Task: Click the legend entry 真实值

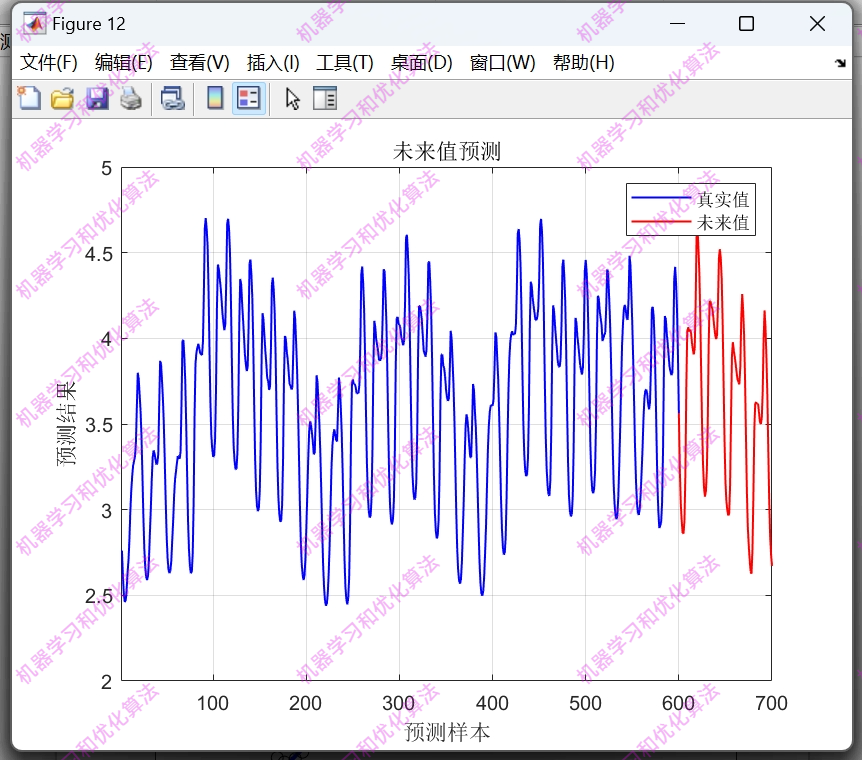Action: point(723,199)
